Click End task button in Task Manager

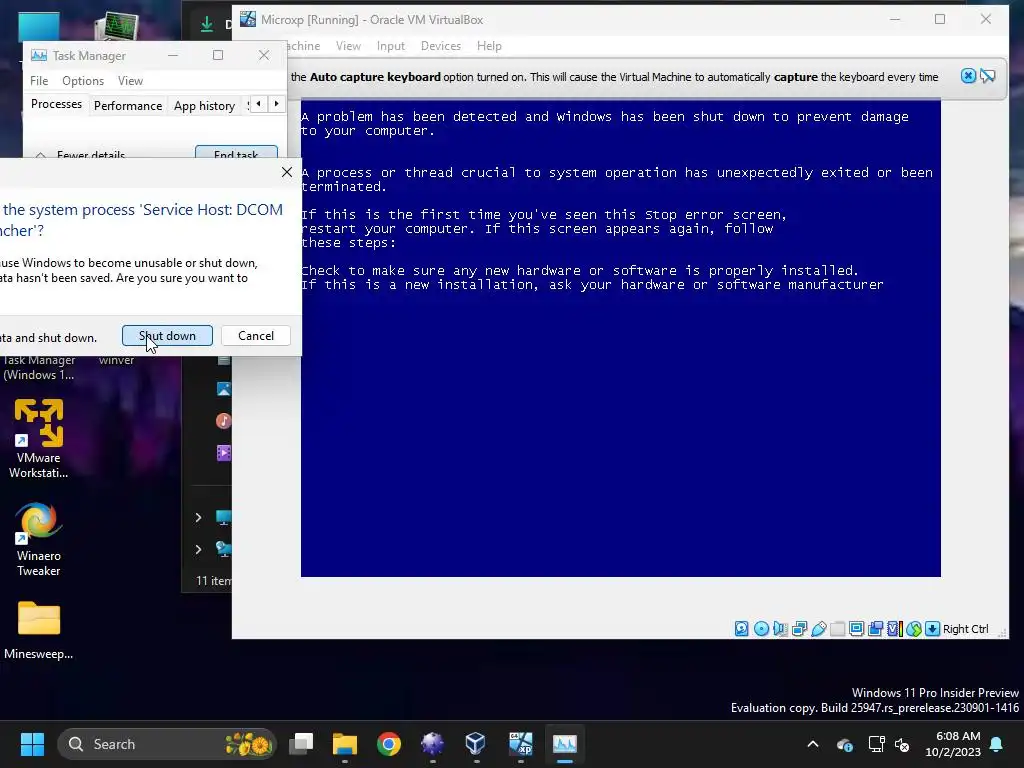tap(236, 153)
